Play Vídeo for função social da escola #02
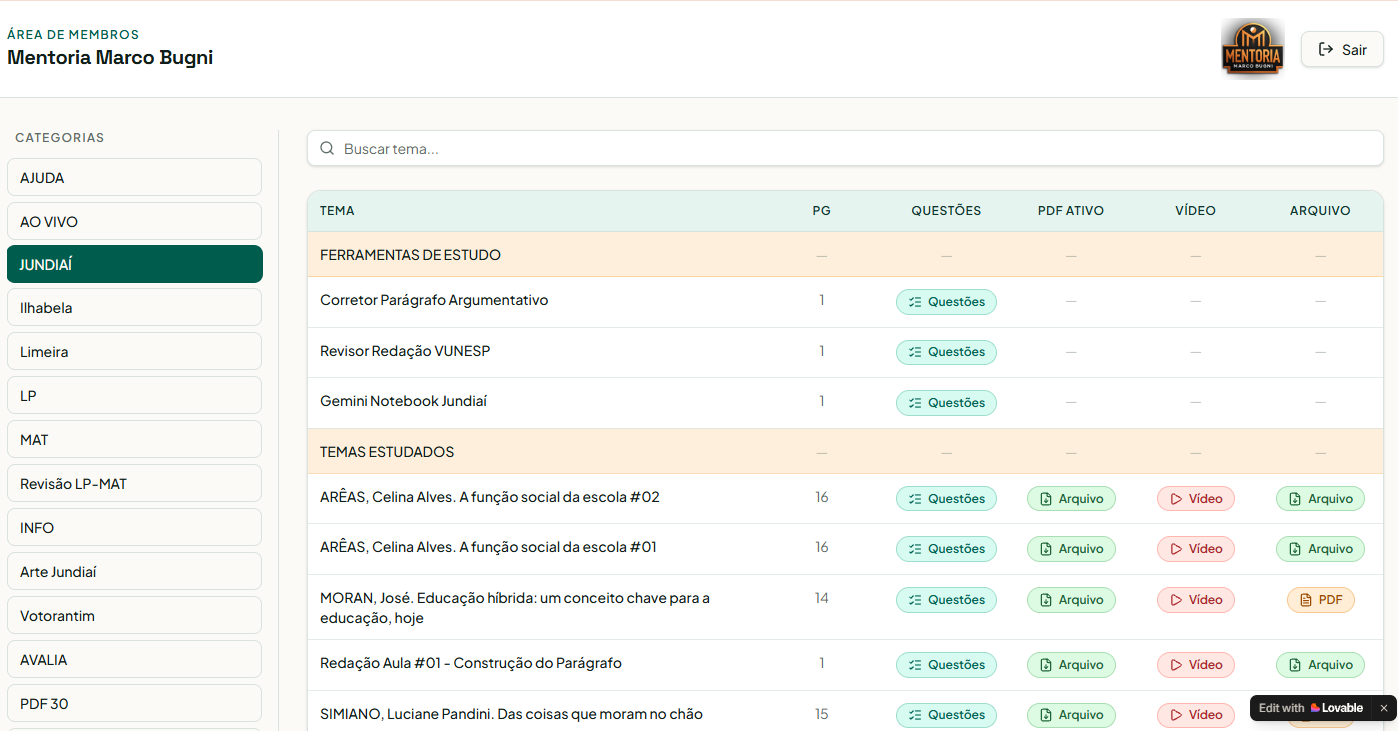 pos(1196,499)
